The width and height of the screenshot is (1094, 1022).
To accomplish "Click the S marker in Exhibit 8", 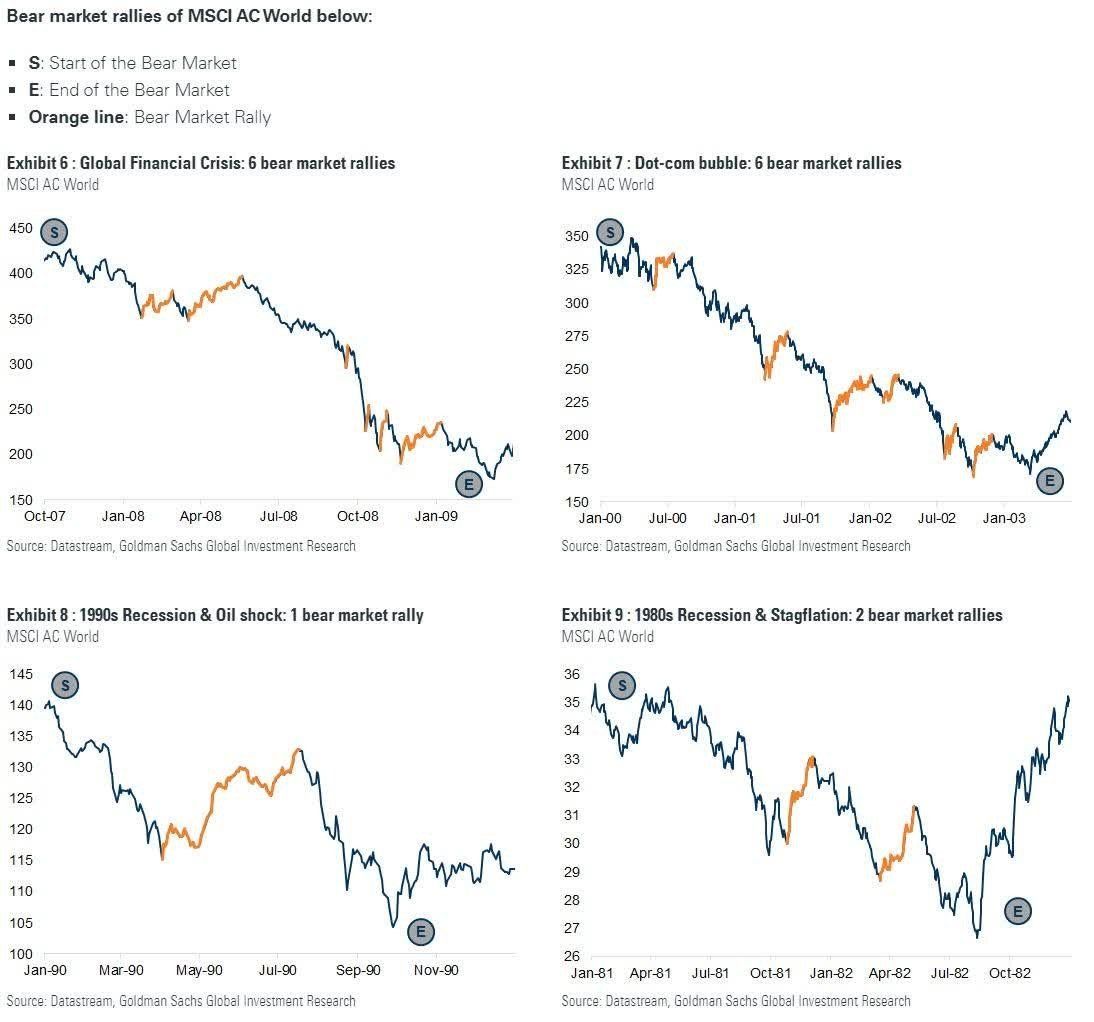I will [x=65, y=685].
